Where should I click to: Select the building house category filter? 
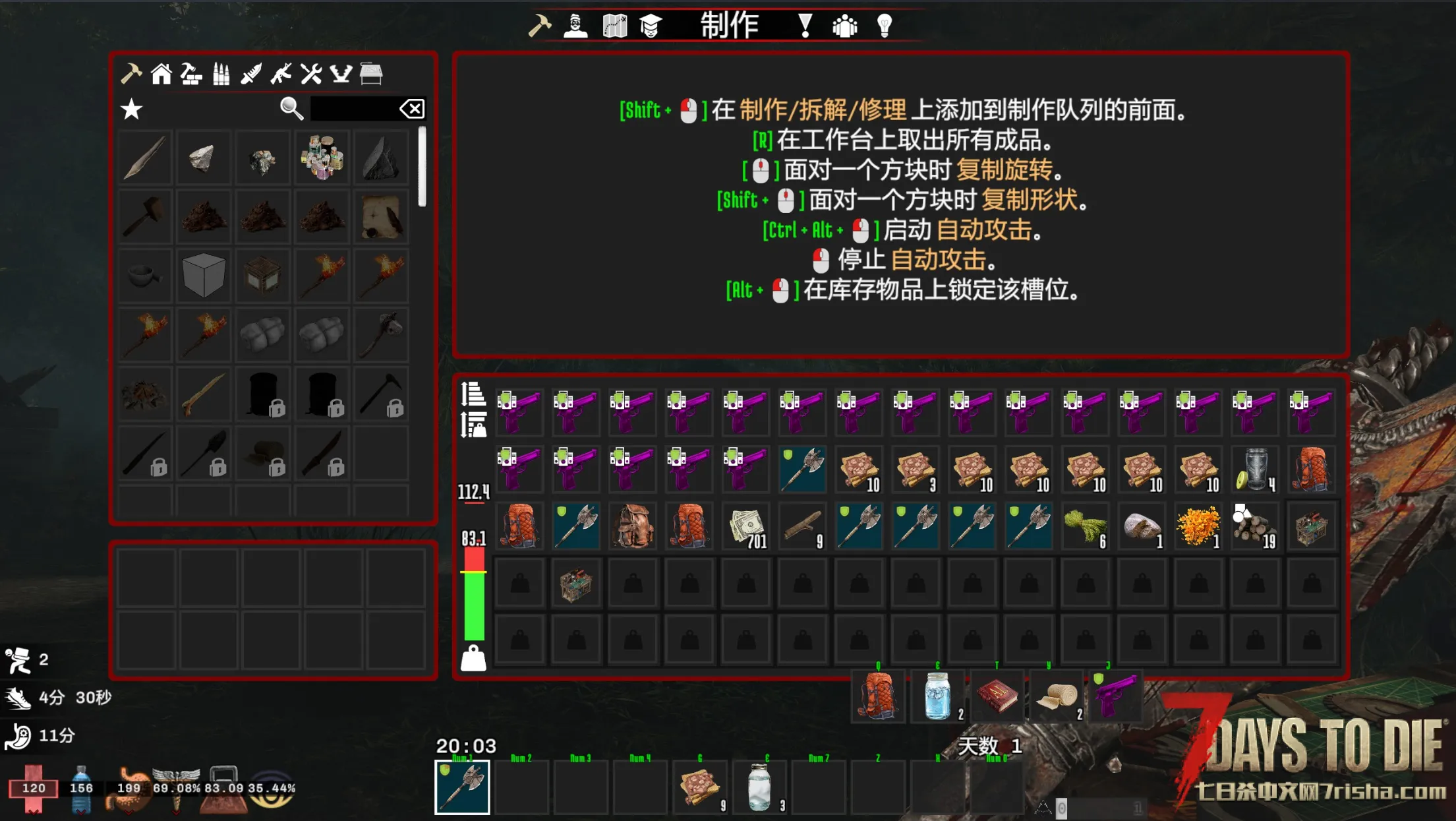[161, 74]
